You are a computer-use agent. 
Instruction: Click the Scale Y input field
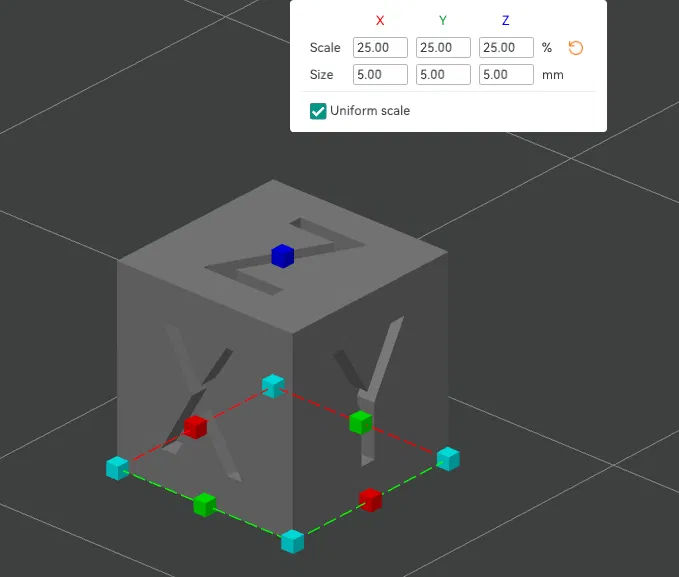tap(443, 47)
